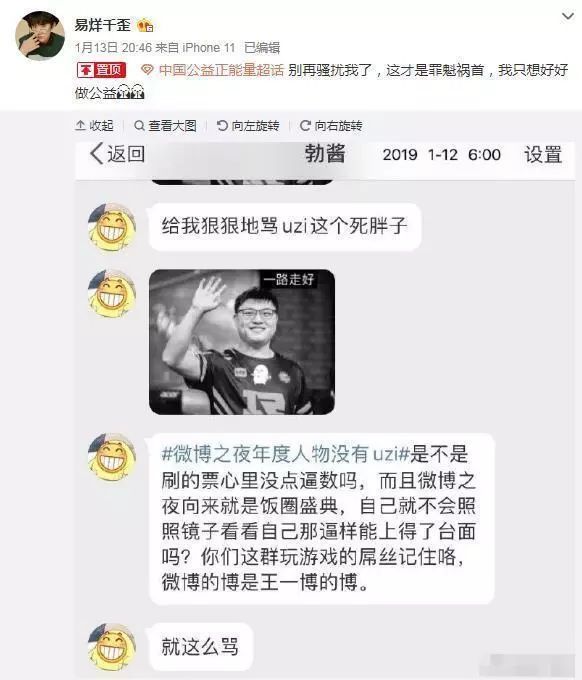Open the 中国公益正能量超话 super topic link
Image resolution: width=582 pixels, height=680 pixels.
[x=221, y=70]
